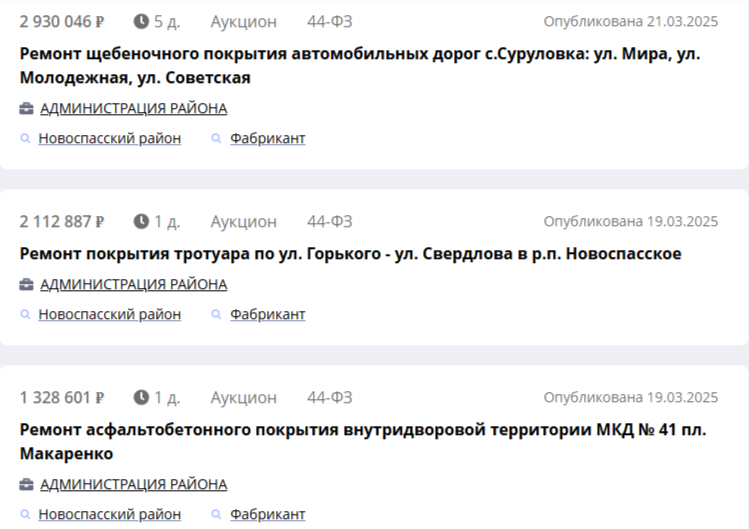Click the magnifier icon beside Фабрикант in Суруловка tender
This screenshot has height=529, width=749.
[x=216, y=139]
